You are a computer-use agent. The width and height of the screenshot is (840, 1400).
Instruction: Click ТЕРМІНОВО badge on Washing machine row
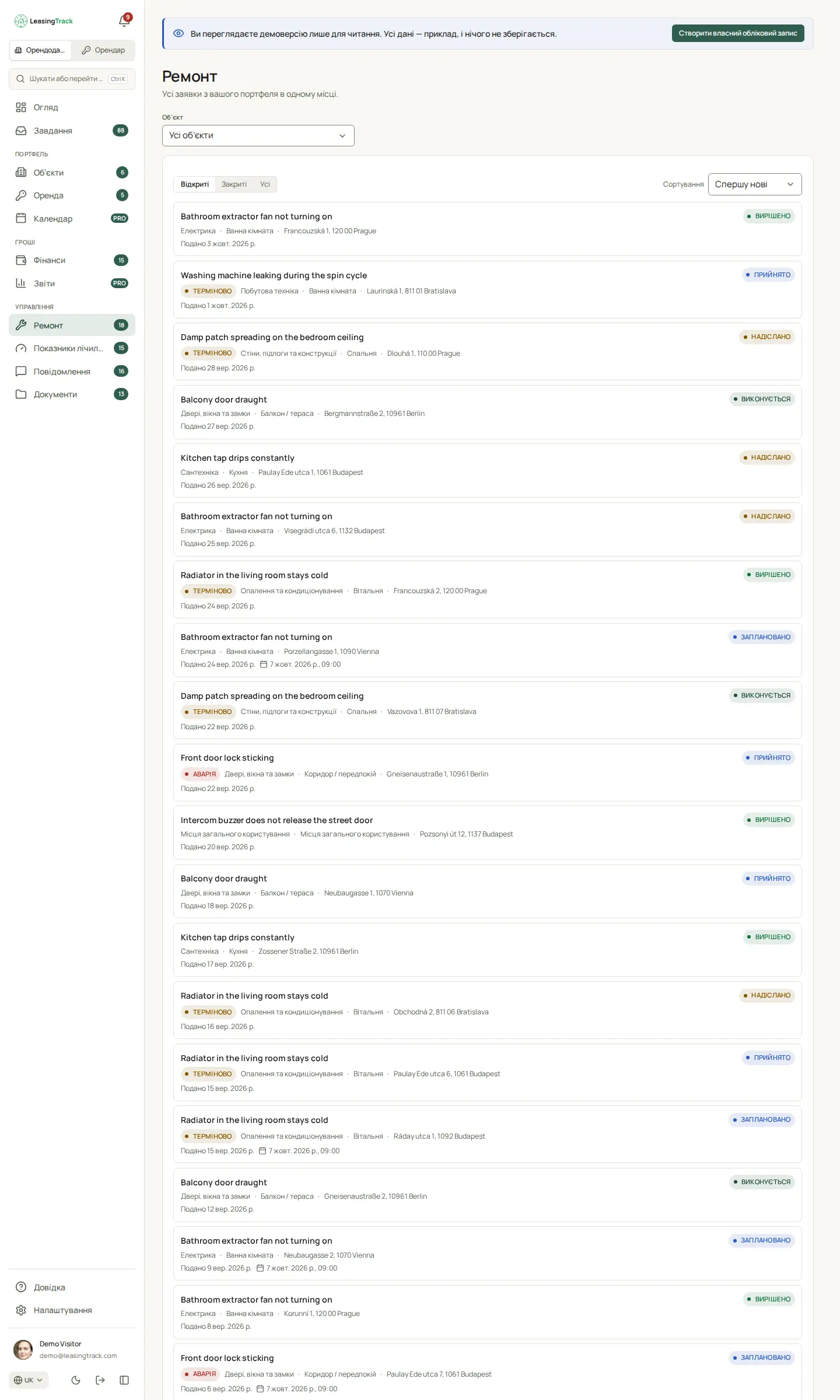[208, 291]
